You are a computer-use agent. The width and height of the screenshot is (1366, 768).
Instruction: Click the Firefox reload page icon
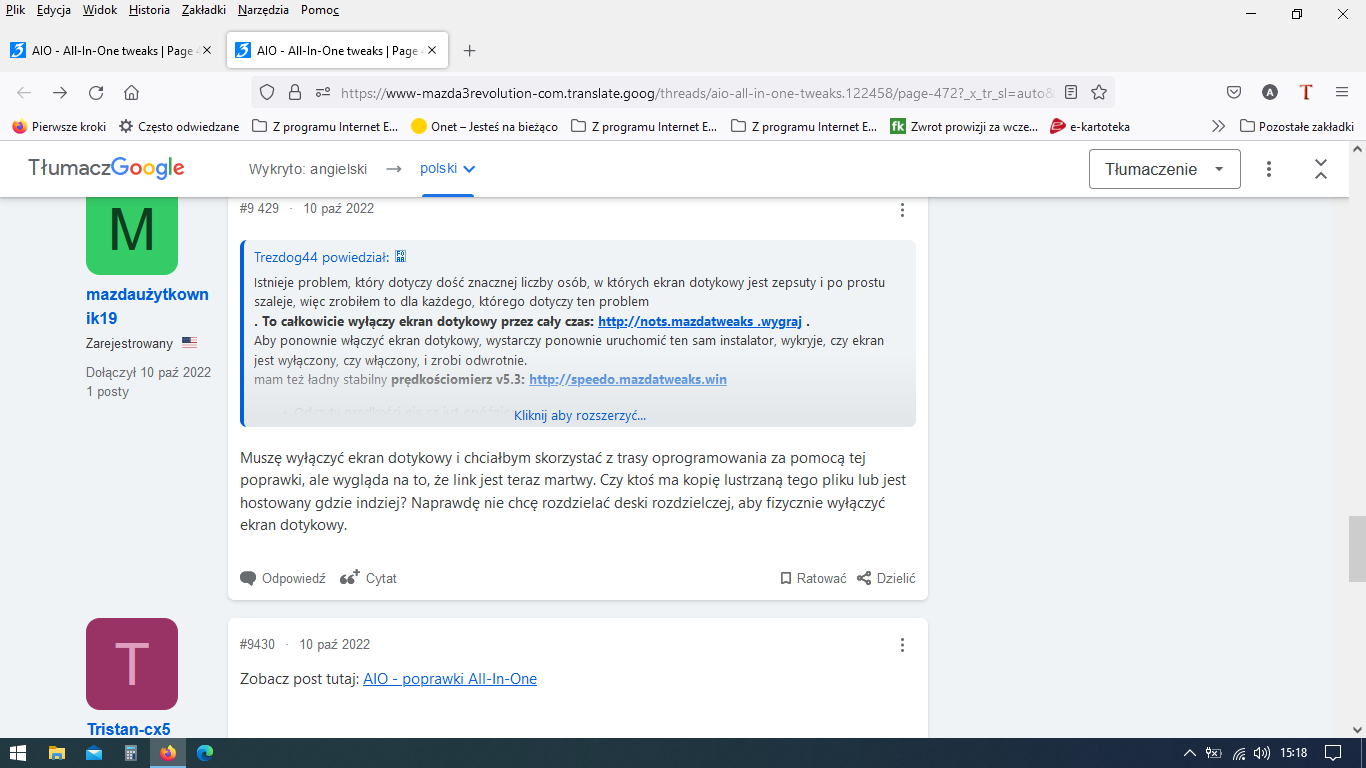[96, 92]
